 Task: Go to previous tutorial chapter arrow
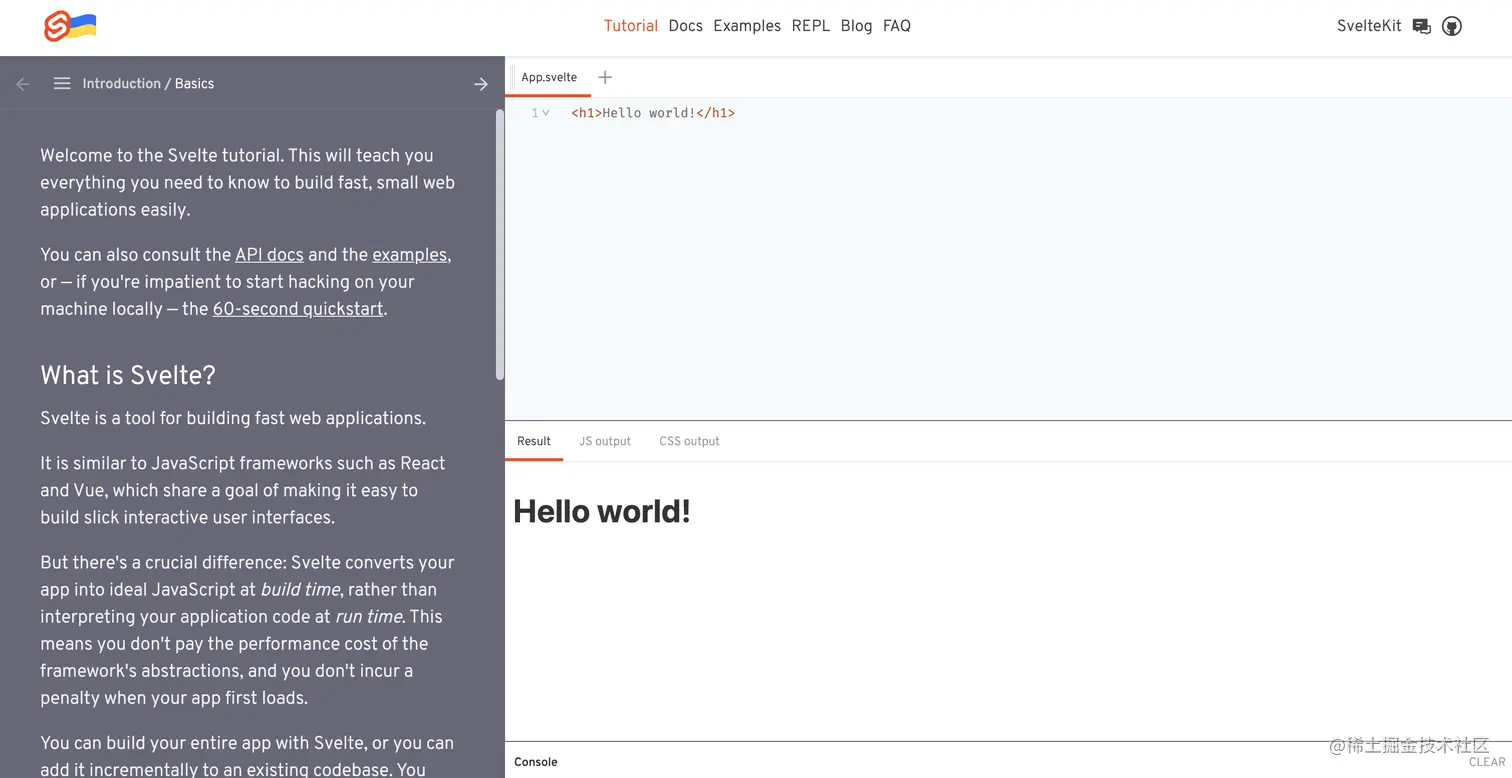pyautogui.click(x=23, y=84)
